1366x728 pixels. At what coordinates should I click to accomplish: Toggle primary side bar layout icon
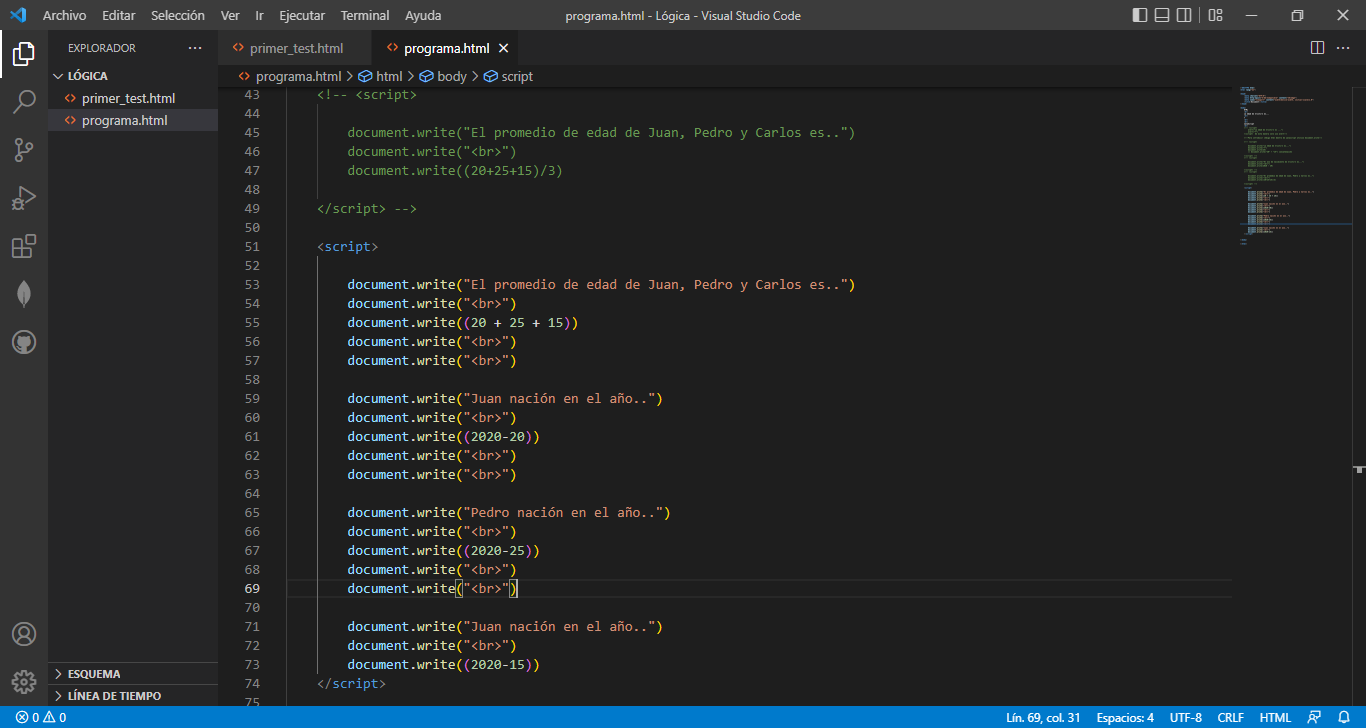coord(1140,15)
